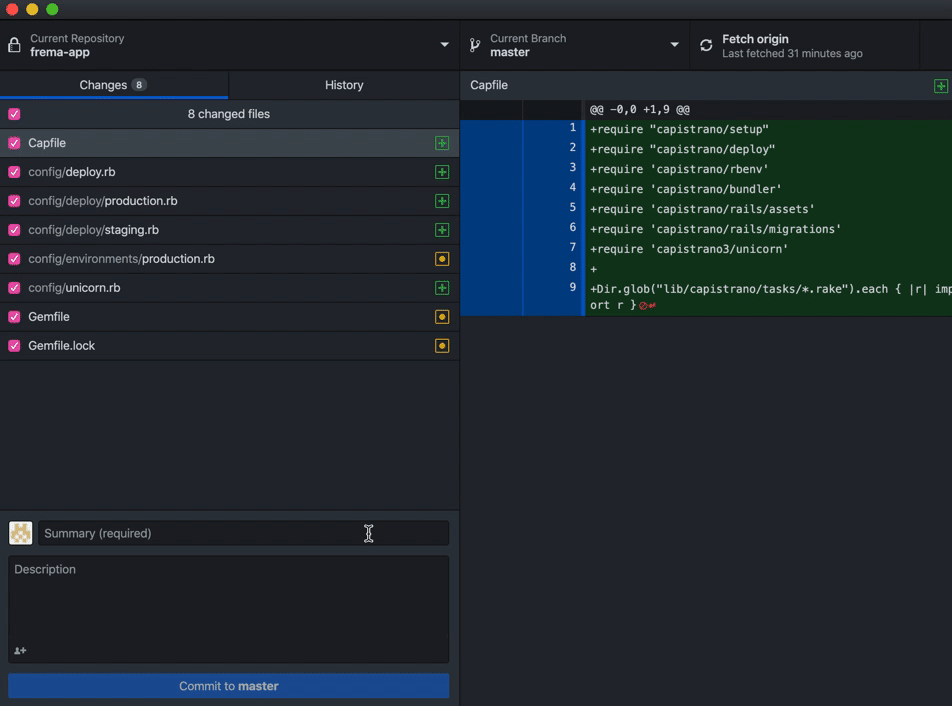
Task: Select the Changes tab
Action: 113,85
